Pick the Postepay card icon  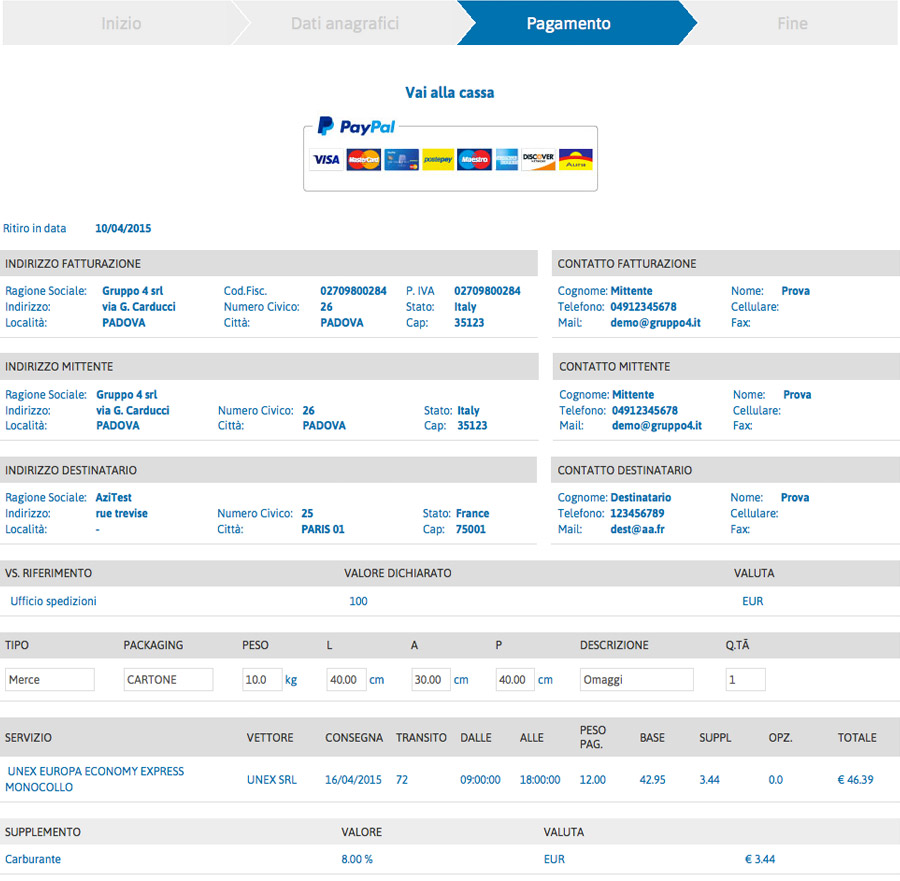coord(438,160)
